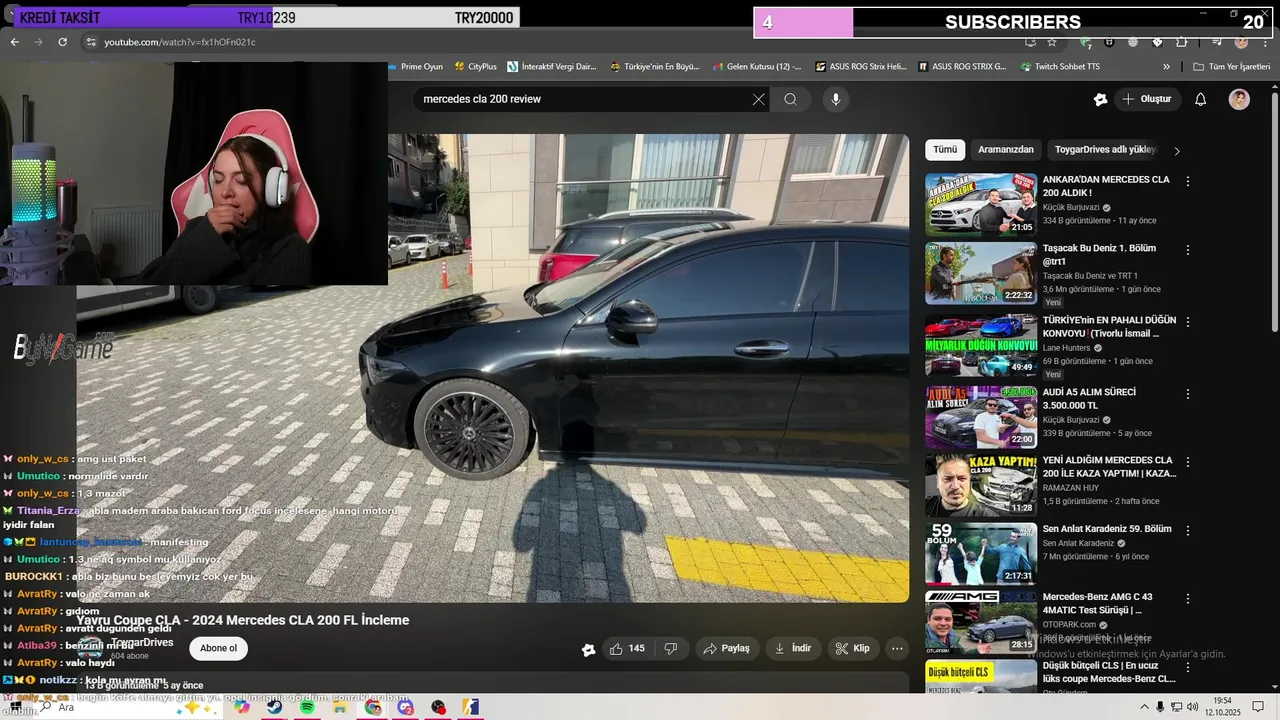
Task: Reload the page with the refresh icon
Action: [62, 42]
